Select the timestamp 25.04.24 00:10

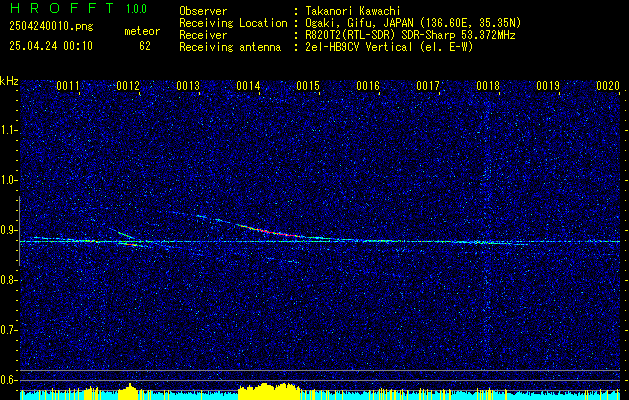tap(51, 46)
